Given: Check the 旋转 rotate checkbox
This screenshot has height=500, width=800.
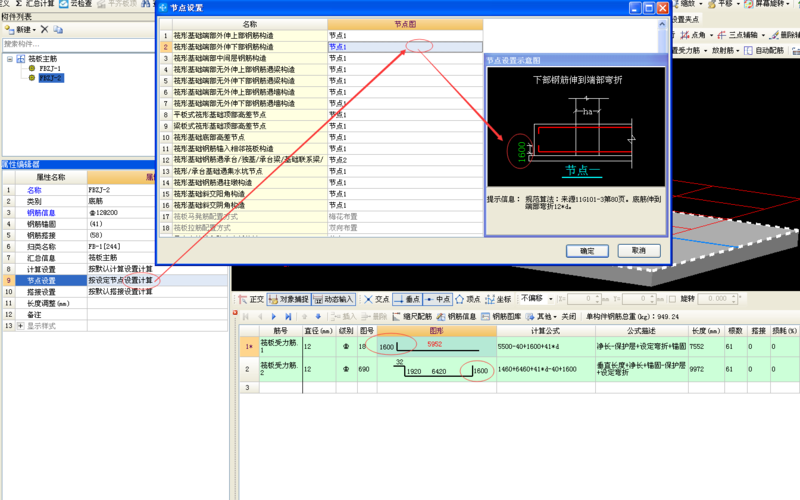Looking at the screenshot, I should 672,299.
